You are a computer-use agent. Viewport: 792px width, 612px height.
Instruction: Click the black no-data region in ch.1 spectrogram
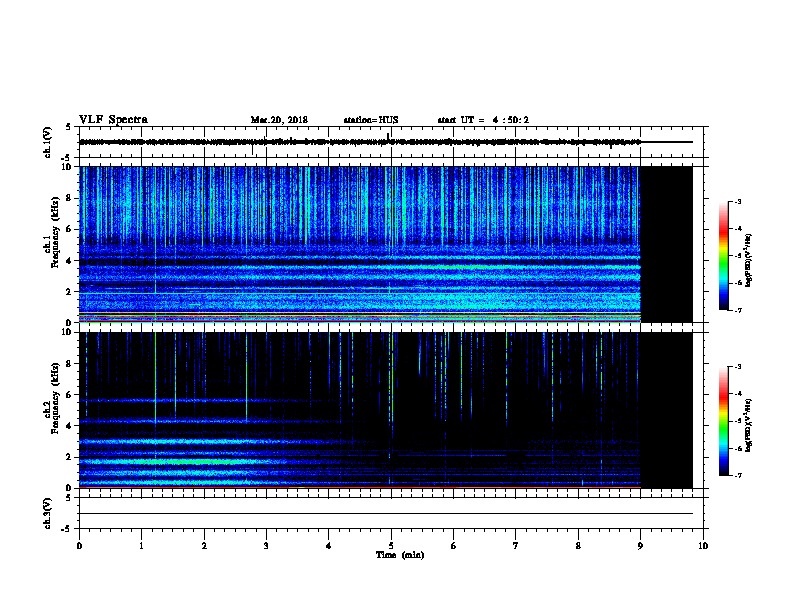667,244
